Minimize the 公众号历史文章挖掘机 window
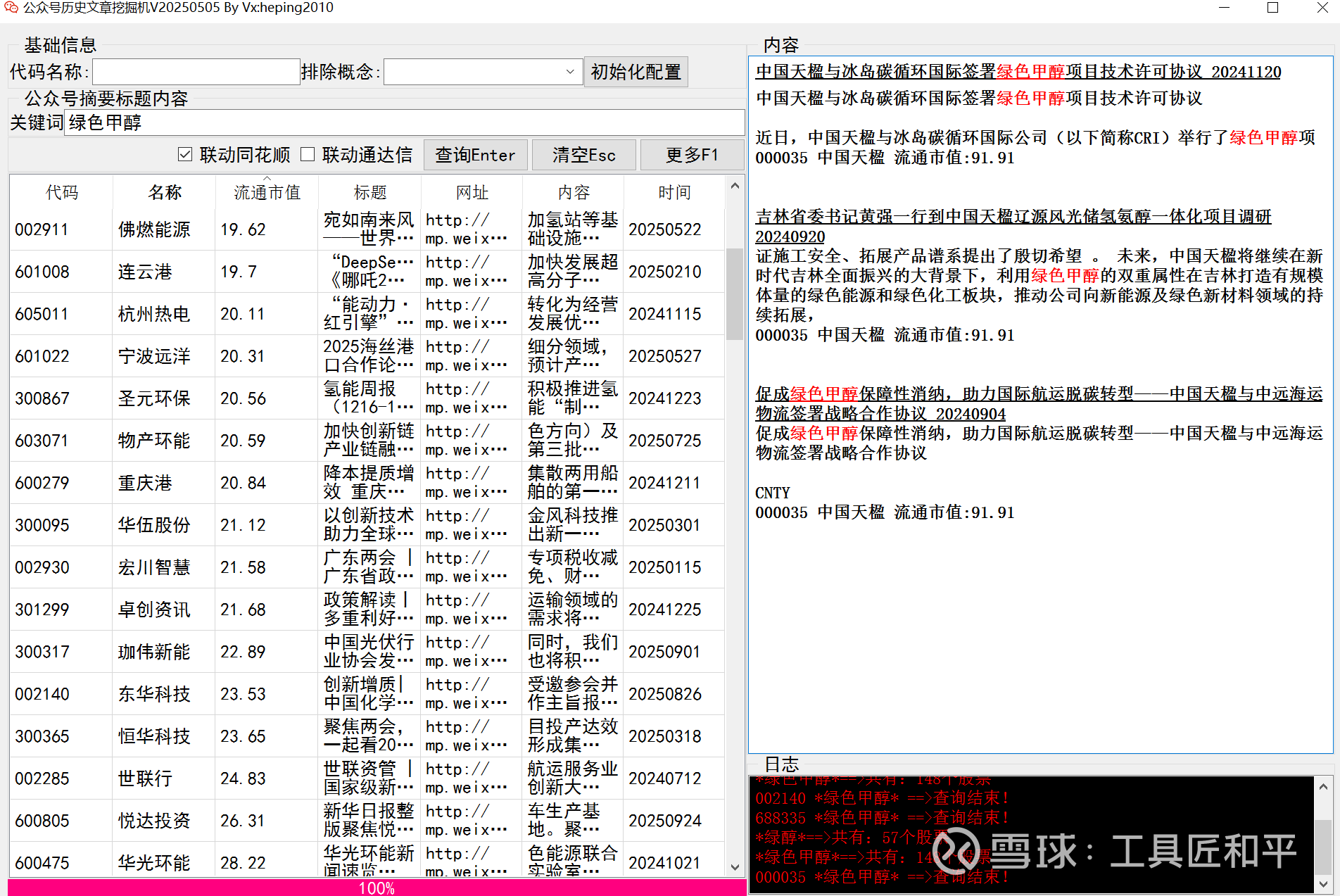This screenshot has width=1340, height=896. (x=1225, y=8)
